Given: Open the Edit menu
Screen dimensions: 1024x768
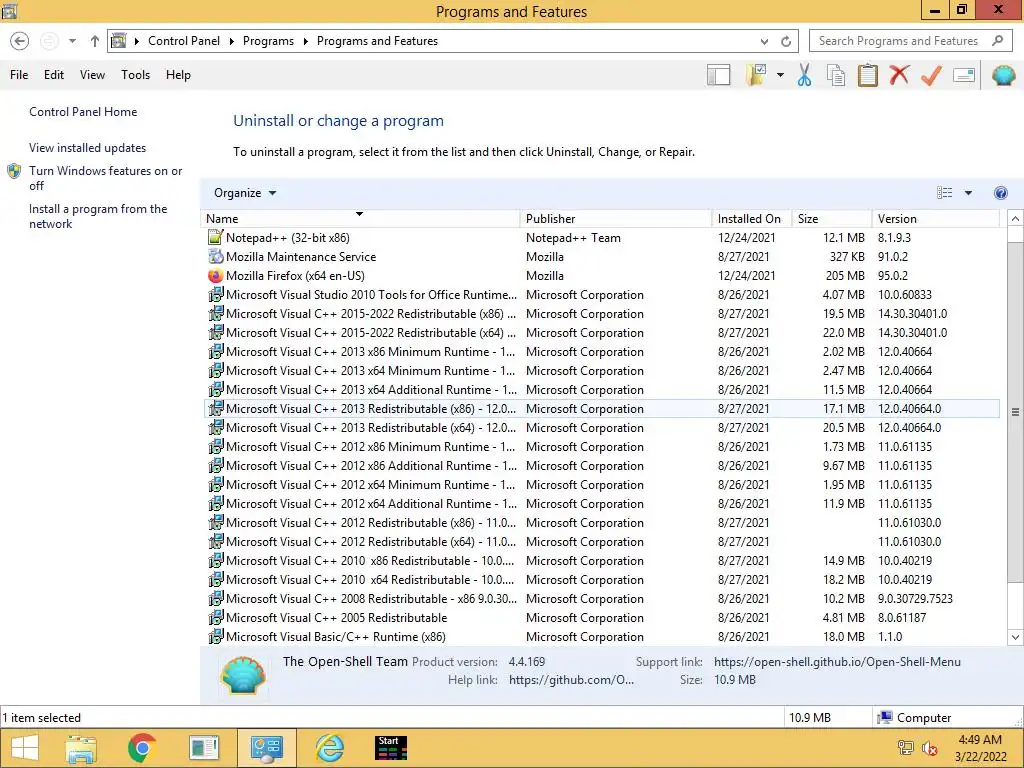Looking at the screenshot, I should click(54, 74).
